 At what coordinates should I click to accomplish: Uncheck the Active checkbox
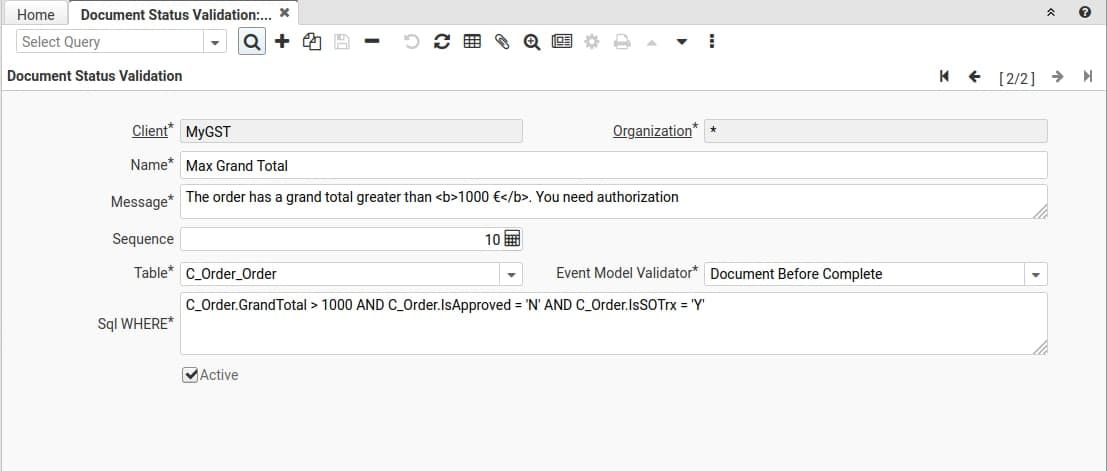190,375
